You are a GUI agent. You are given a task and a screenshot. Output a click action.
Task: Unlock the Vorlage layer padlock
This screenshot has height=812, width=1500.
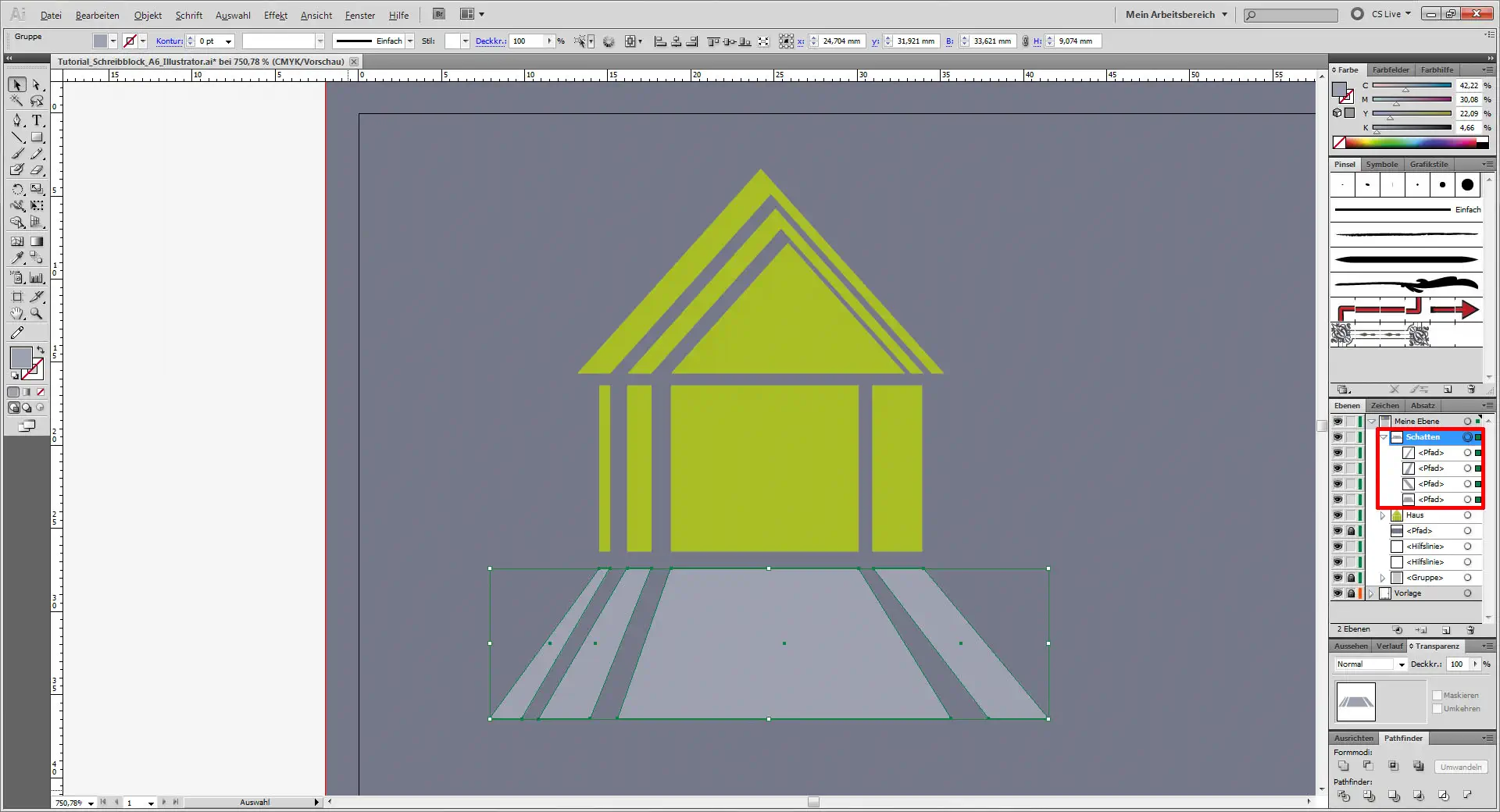click(1352, 593)
